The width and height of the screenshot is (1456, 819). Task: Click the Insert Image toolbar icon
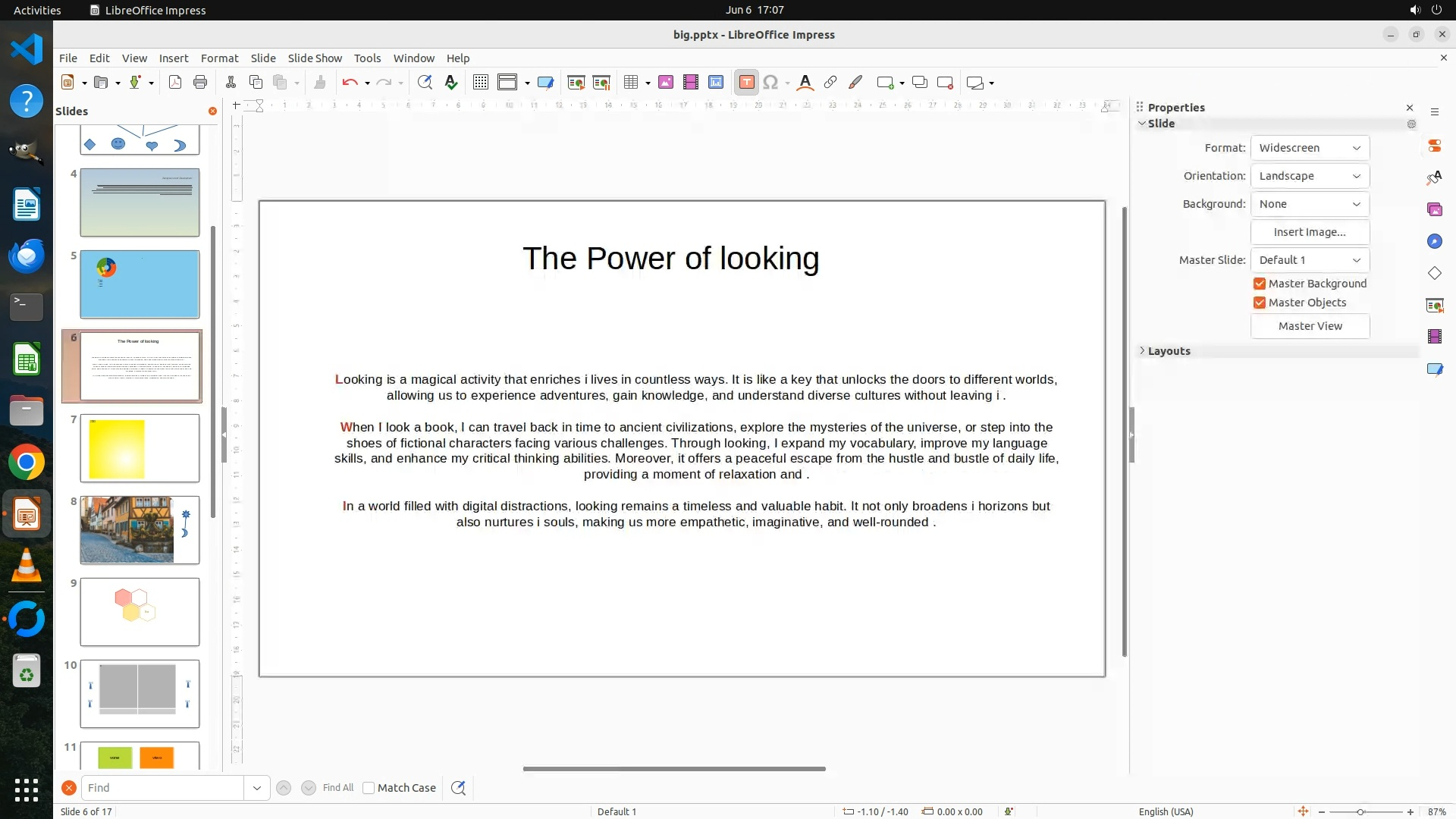point(666,83)
